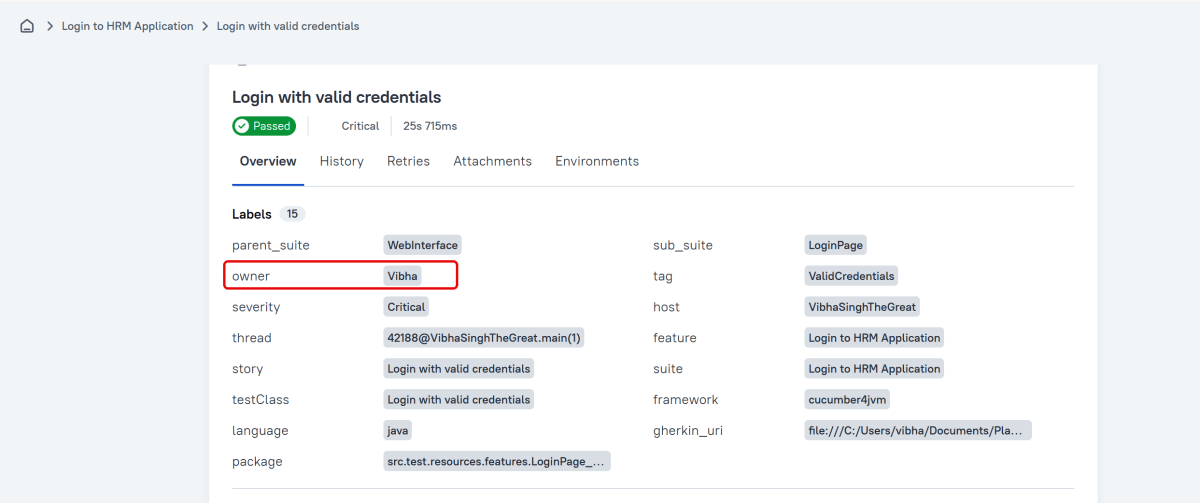Click the green Passed status badge
The width and height of the screenshot is (1200, 503).
(264, 126)
